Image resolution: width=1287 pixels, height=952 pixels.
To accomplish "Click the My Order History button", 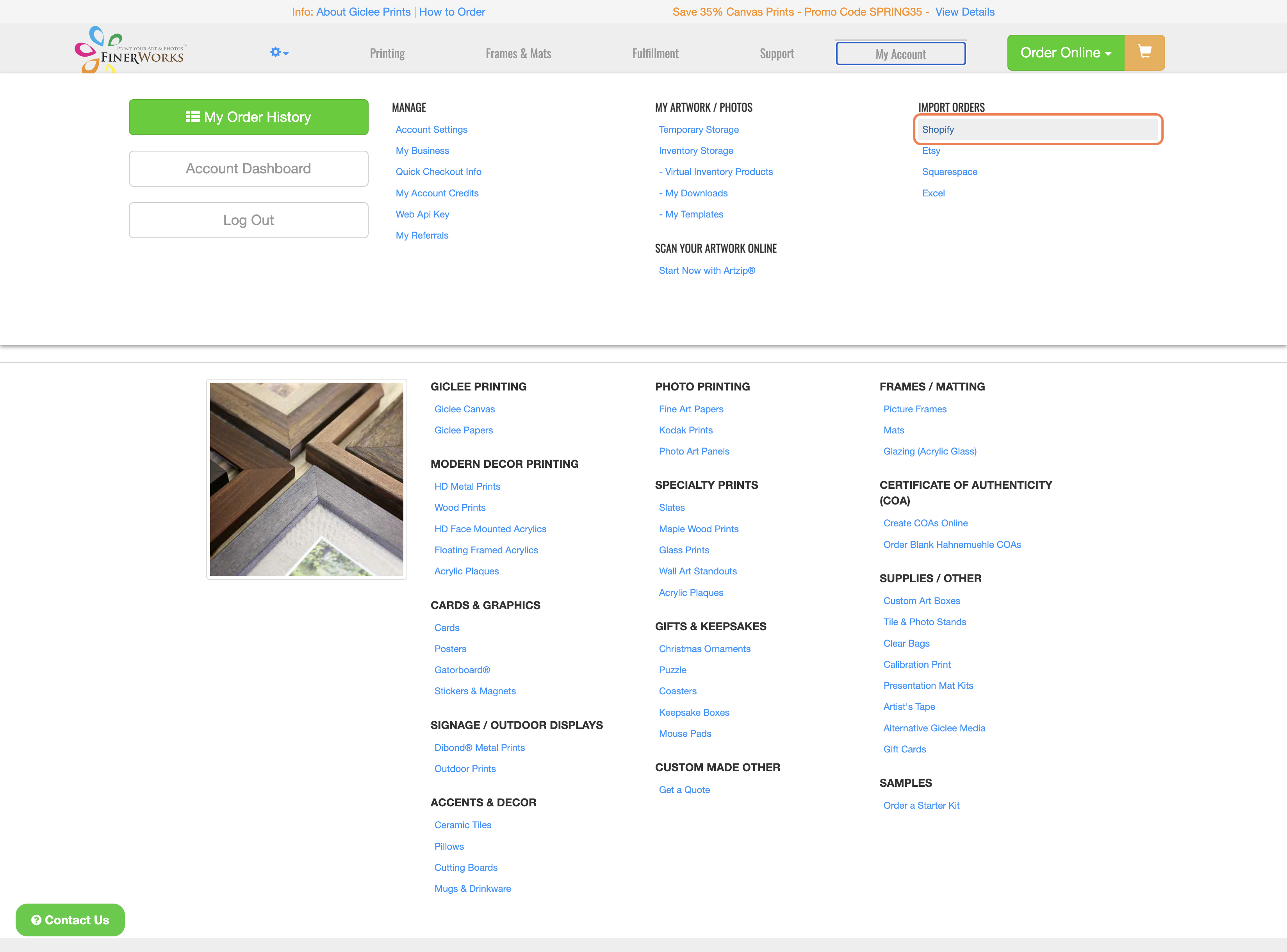I will 248,117.
